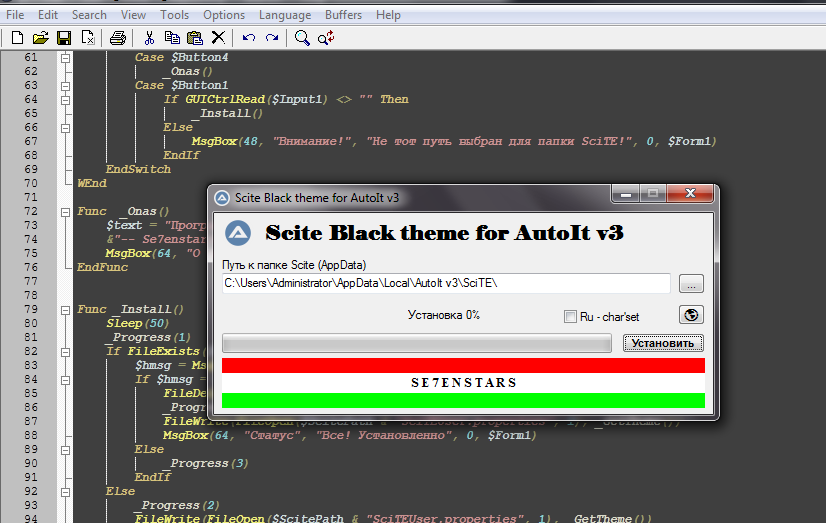
Task: Enable the Ru - char'set checkbox
Action: click(571, 317)
